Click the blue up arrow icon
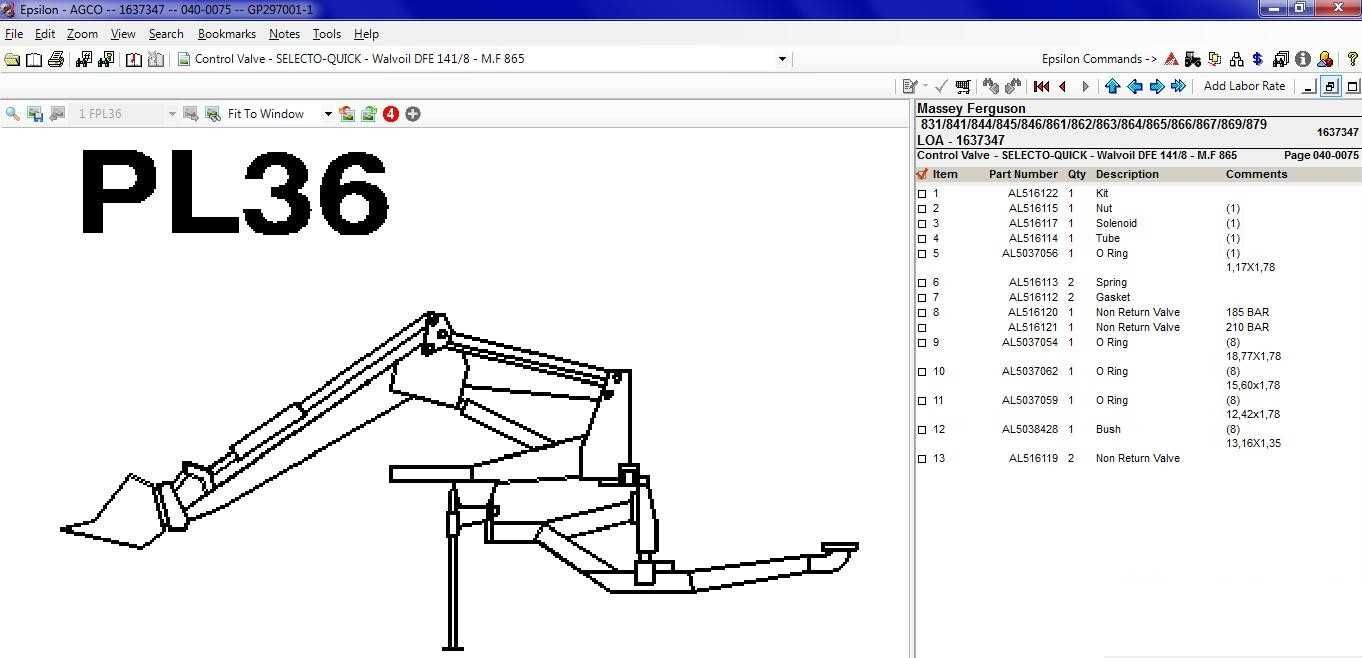This screenshot has width=1362, height=658. (1112, 86)
